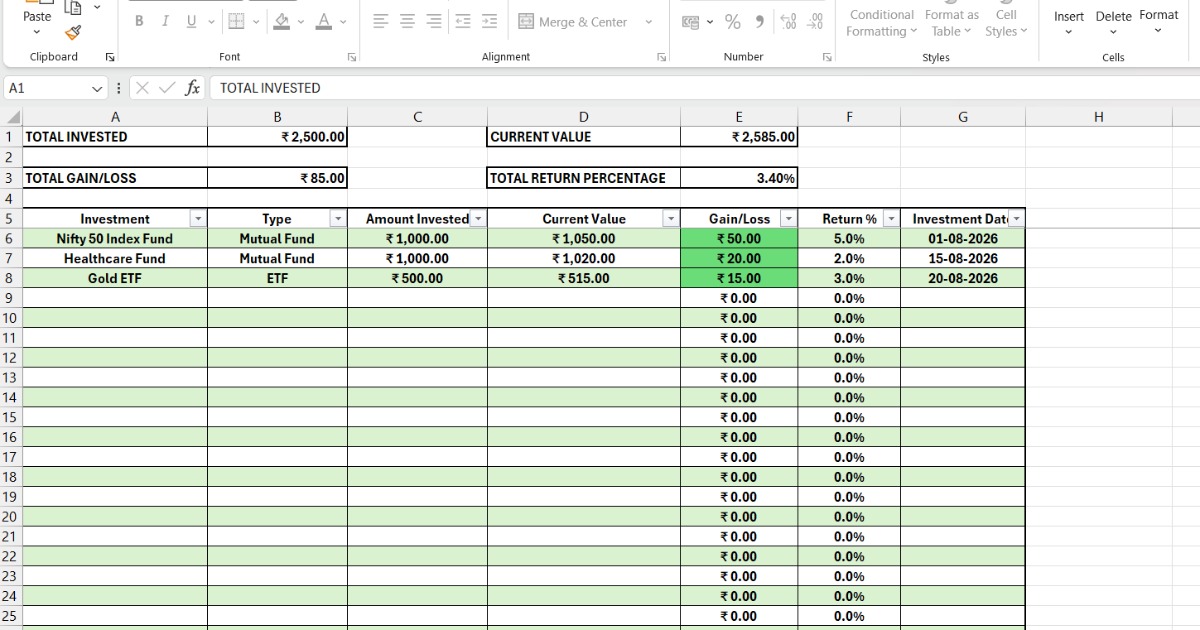Apply Percent Style format
The image size is (1200, 630).
point(733,22)
